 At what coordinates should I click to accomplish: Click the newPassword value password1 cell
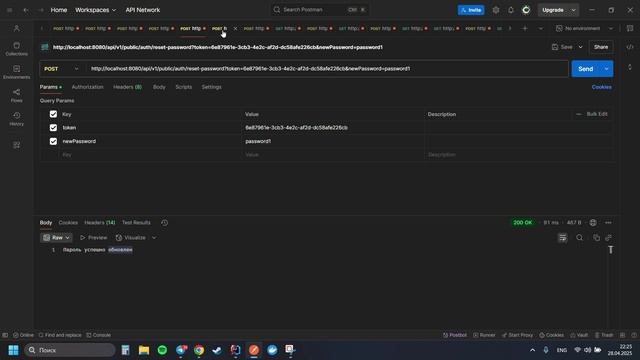click(x=333, y=141)
